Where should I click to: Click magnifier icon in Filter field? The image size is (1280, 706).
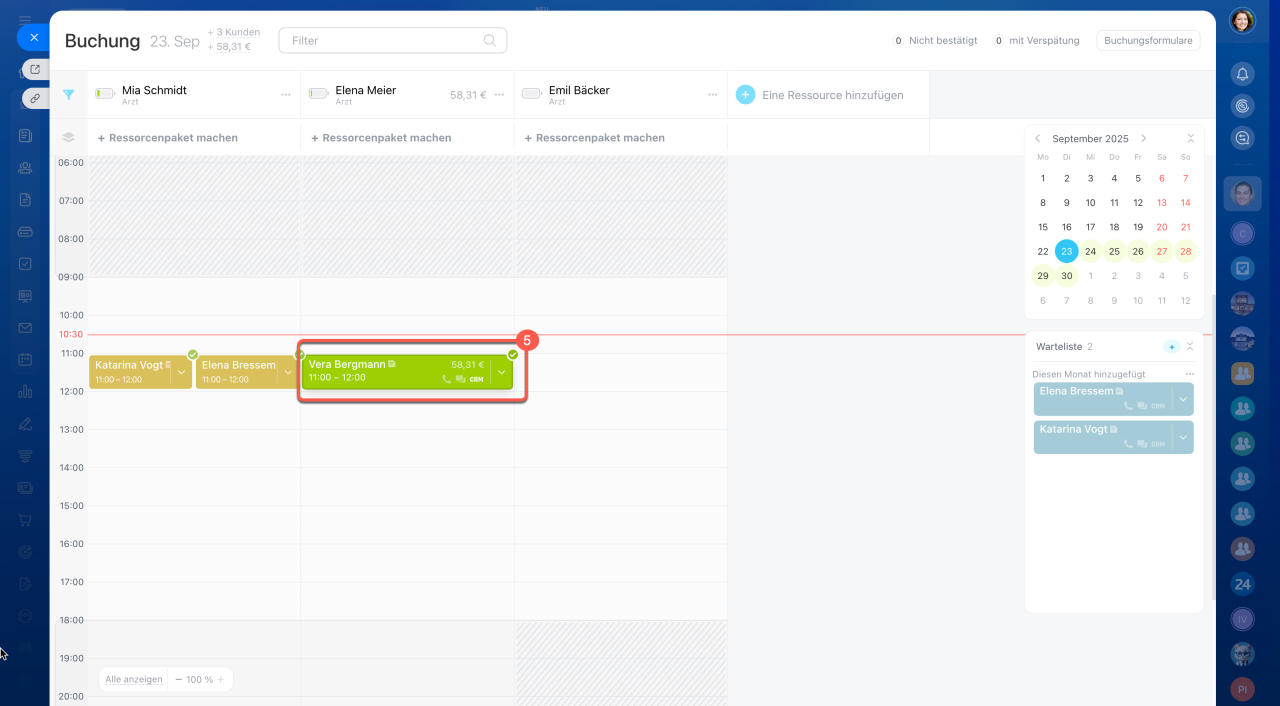point(490,40)
